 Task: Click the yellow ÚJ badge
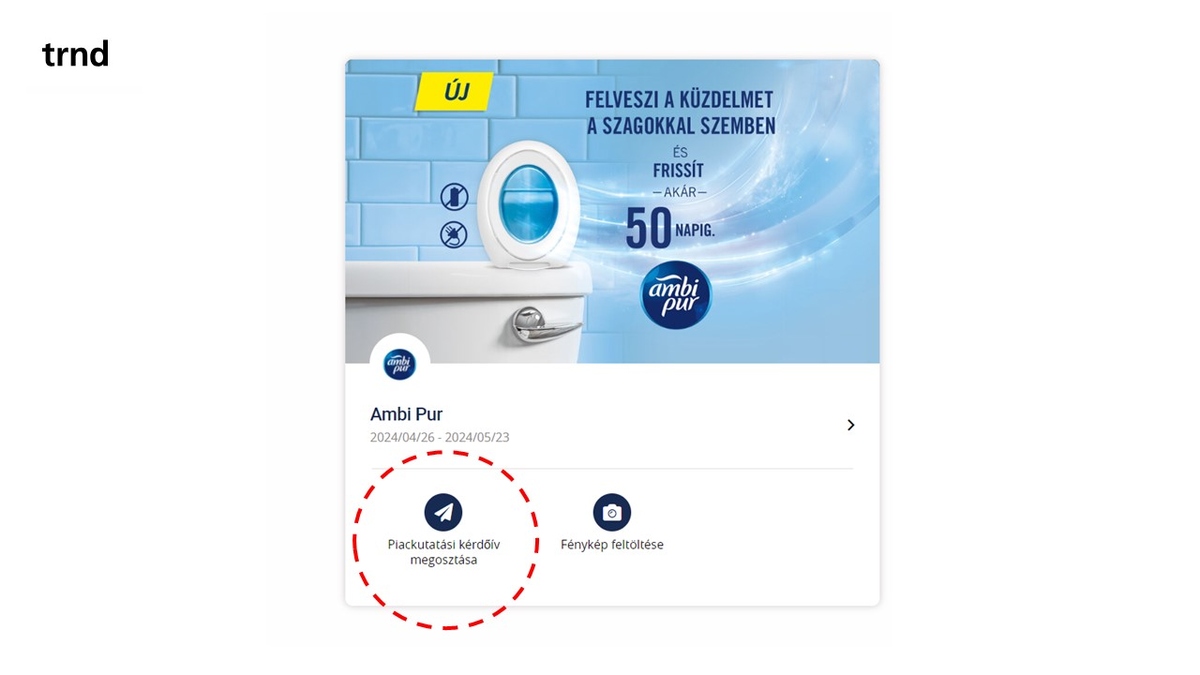pyautogui.click(x=455, y=94)
